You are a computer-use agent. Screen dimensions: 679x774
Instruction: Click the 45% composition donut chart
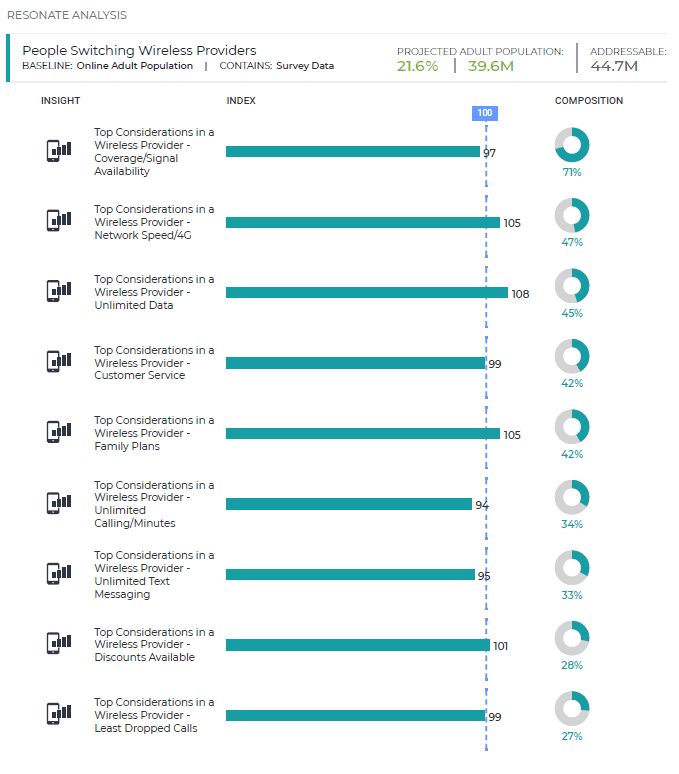[572, 286]
